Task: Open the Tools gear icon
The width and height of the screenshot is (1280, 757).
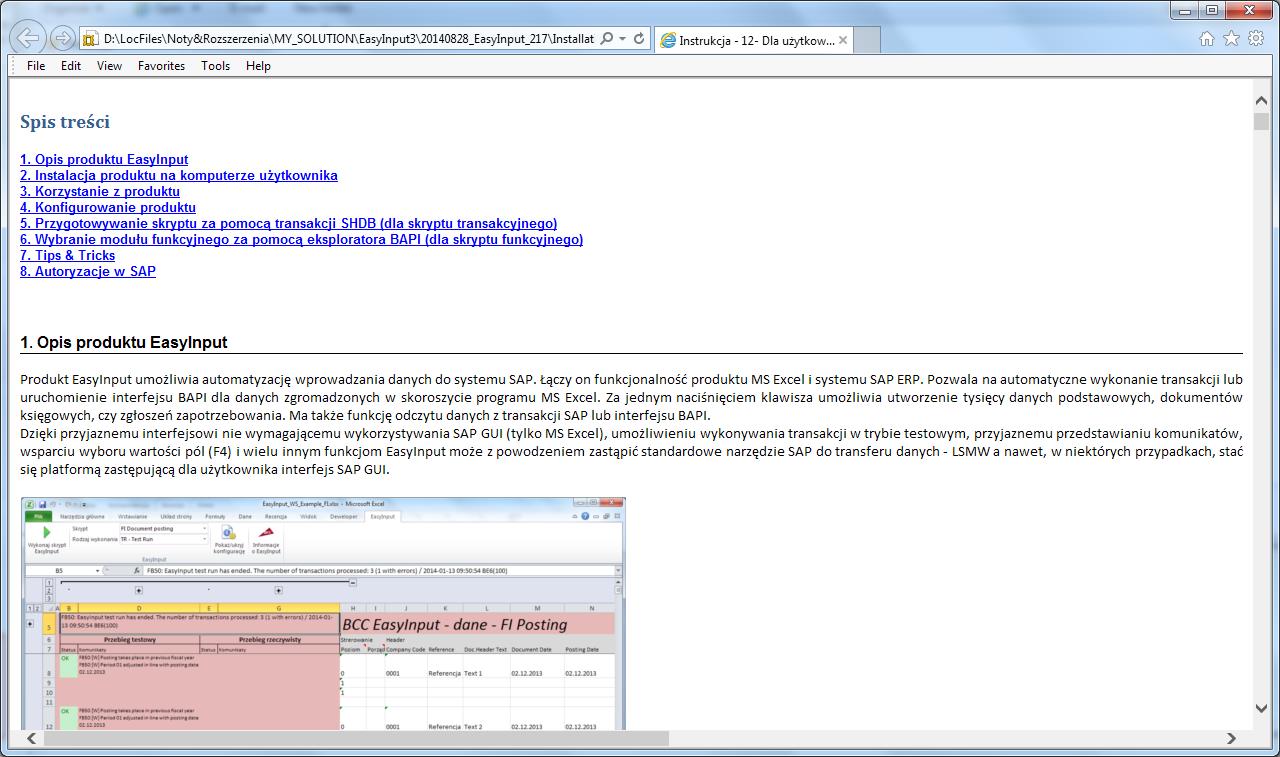Action: pyautogui.click(x=1256, y=38)
